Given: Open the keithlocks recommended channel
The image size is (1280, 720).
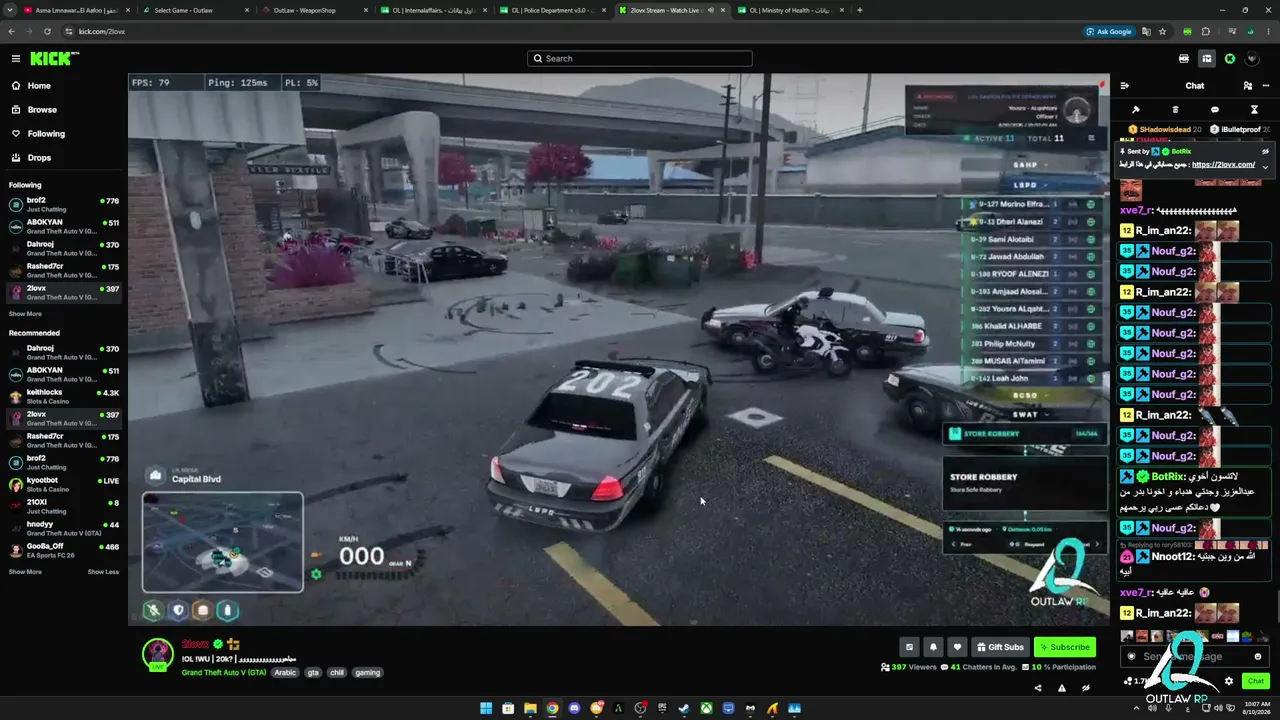Looking at the screenshot, I should 64,396.
